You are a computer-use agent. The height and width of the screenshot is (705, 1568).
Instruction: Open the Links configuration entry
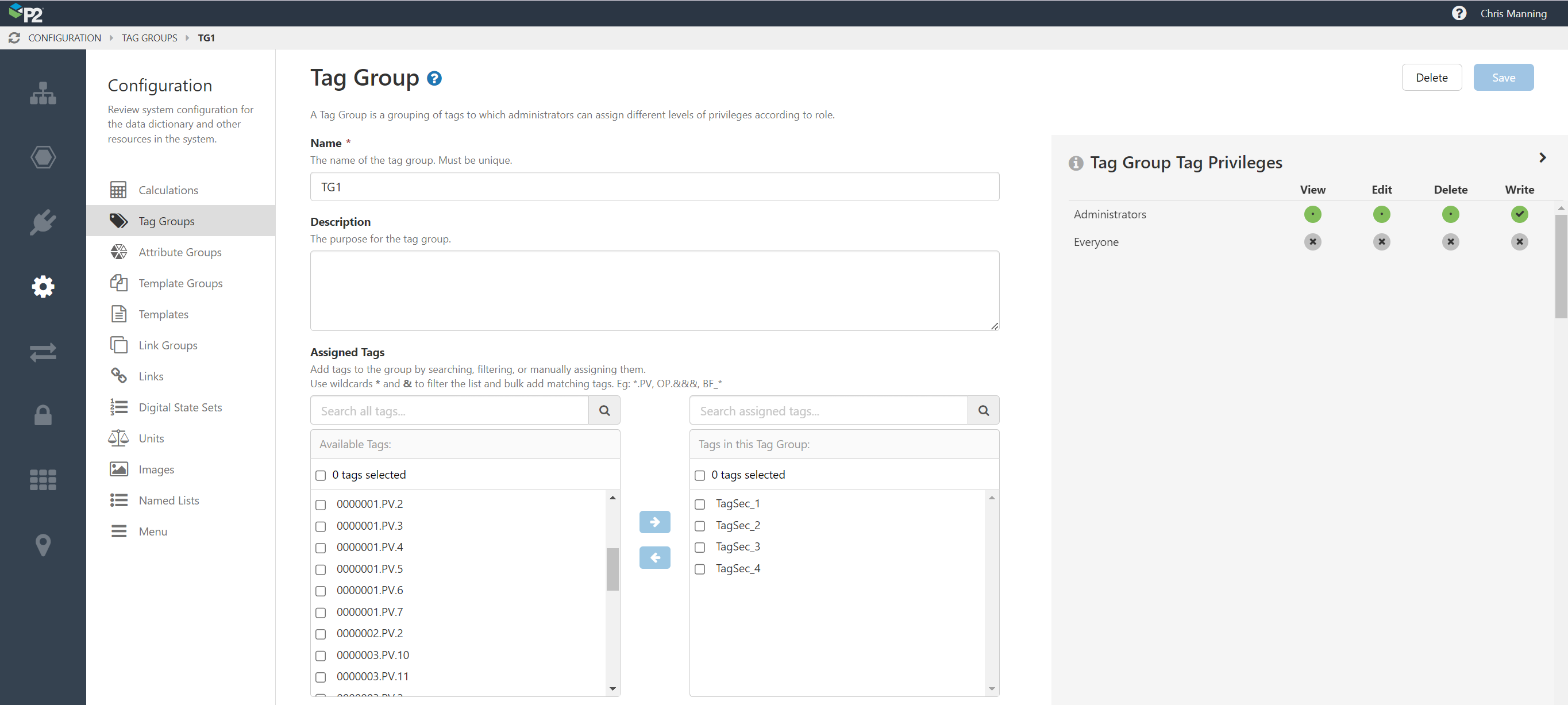point(151,376)
